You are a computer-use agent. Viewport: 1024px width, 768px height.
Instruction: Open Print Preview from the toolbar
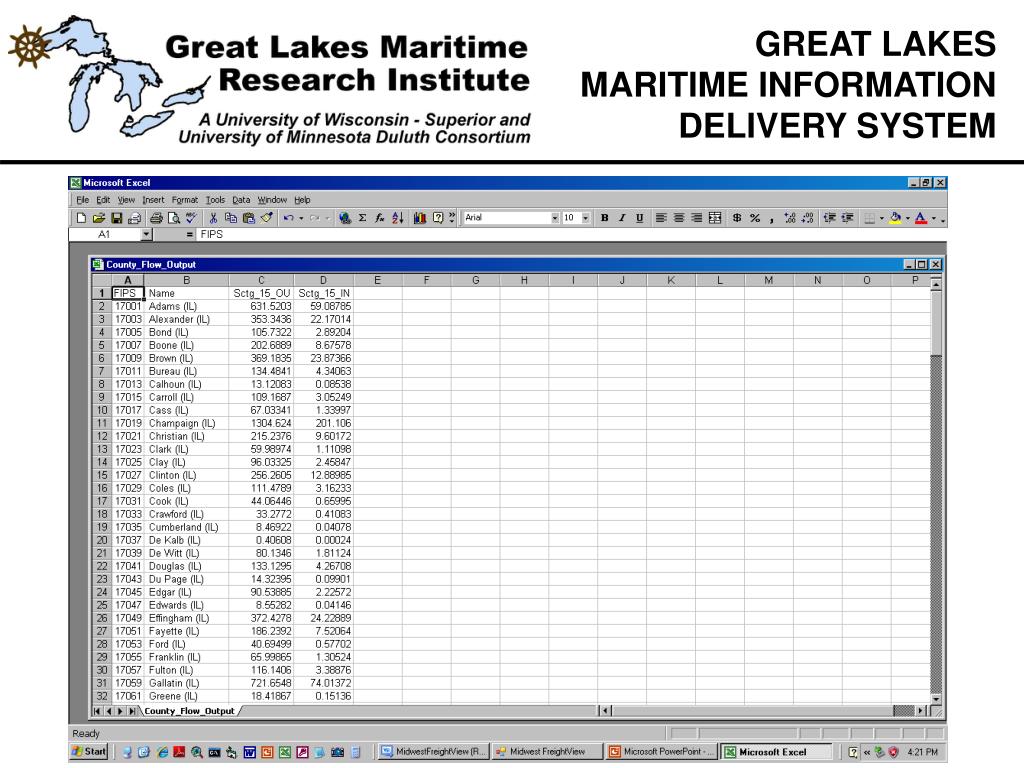pos(174,218)
